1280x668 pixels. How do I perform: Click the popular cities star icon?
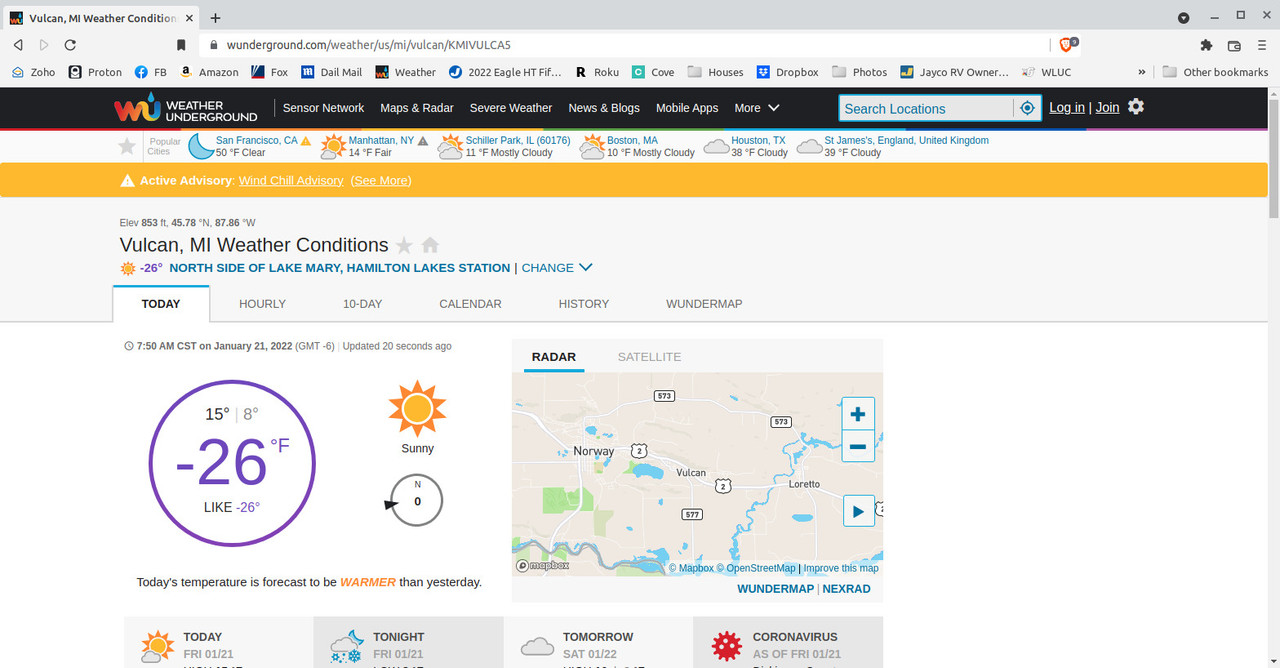click(127, 147)
